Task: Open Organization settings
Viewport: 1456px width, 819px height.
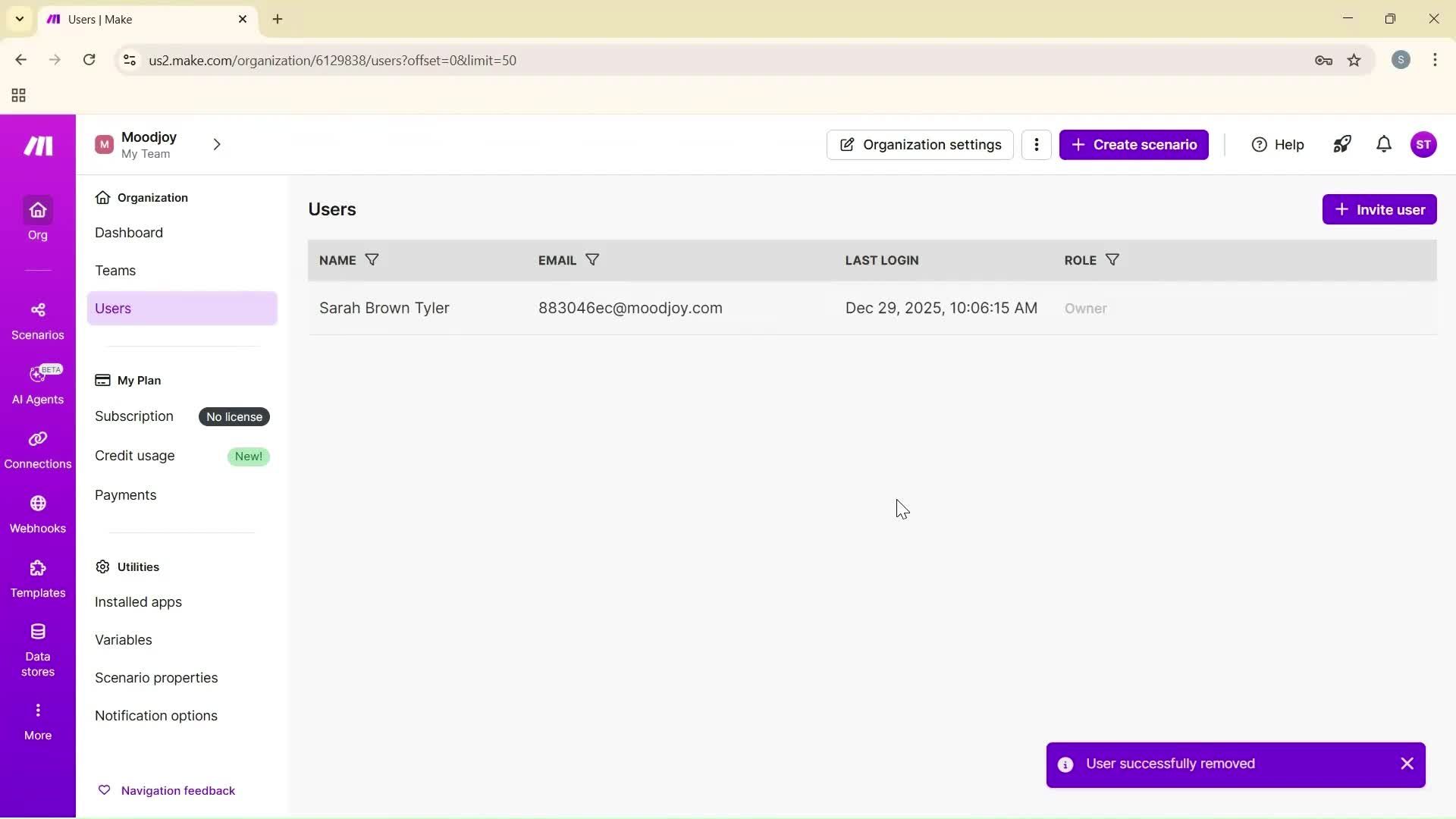Action: (920, 144)
